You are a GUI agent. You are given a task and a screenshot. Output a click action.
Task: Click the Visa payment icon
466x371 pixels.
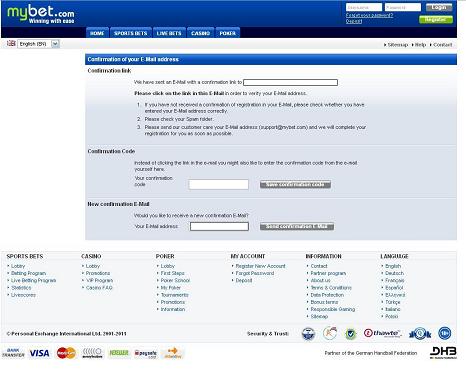pyautogui.click(x=39, y=353)
